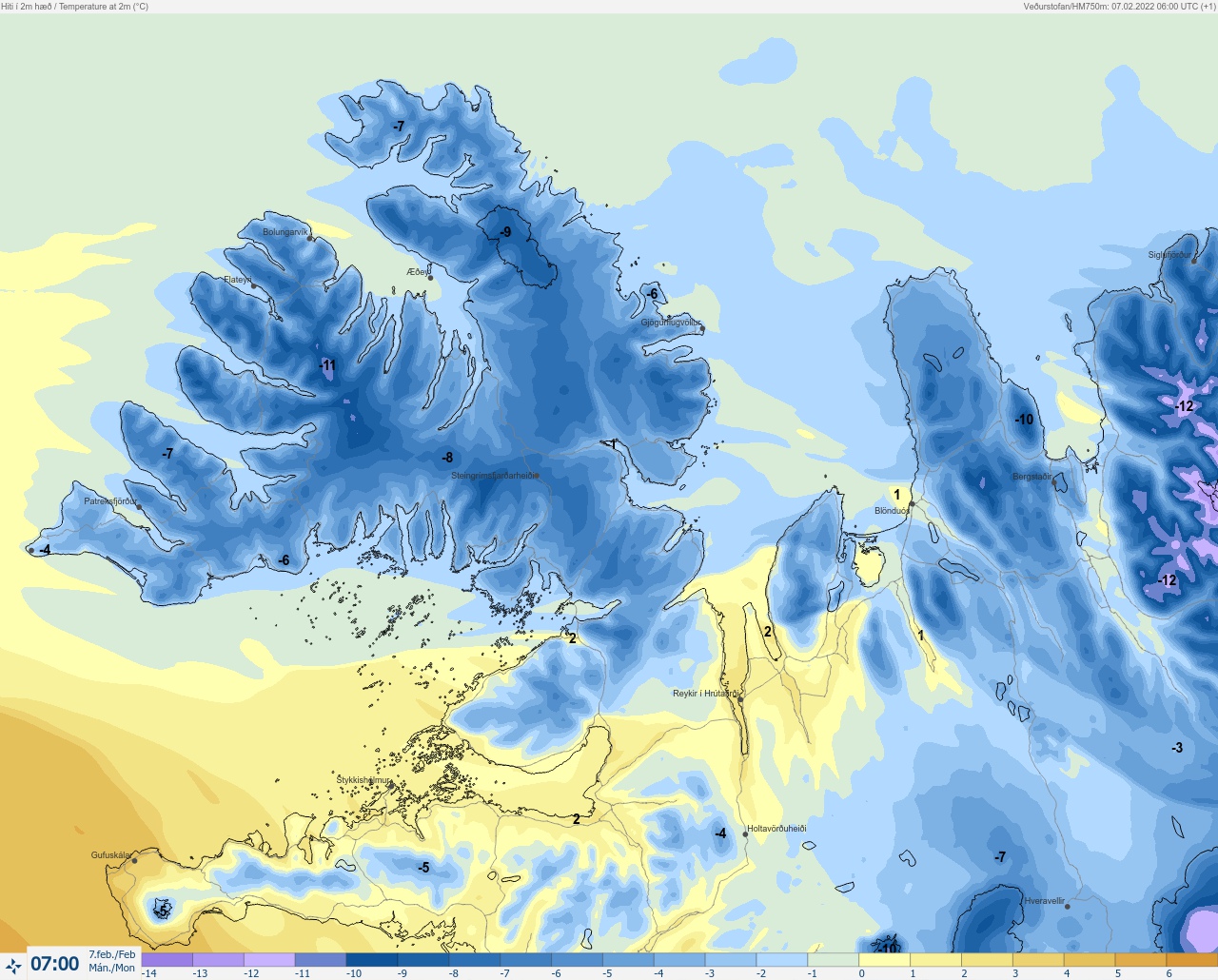This screenshot has width=1218, height=980.
Task: Click the orange legend swatch right of 6
Action: click(1191, 960)
